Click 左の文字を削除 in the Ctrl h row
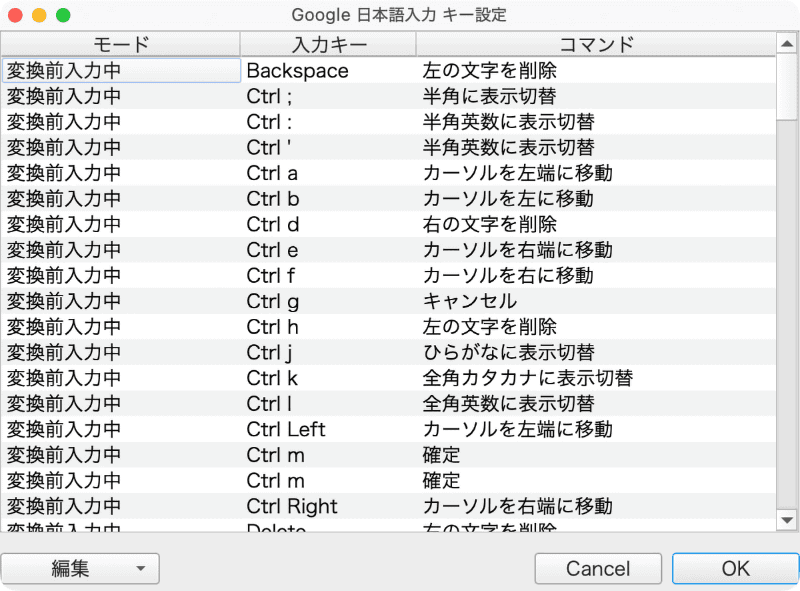The image size is (800, 591). pyautogui.click(x=596, y=327)
